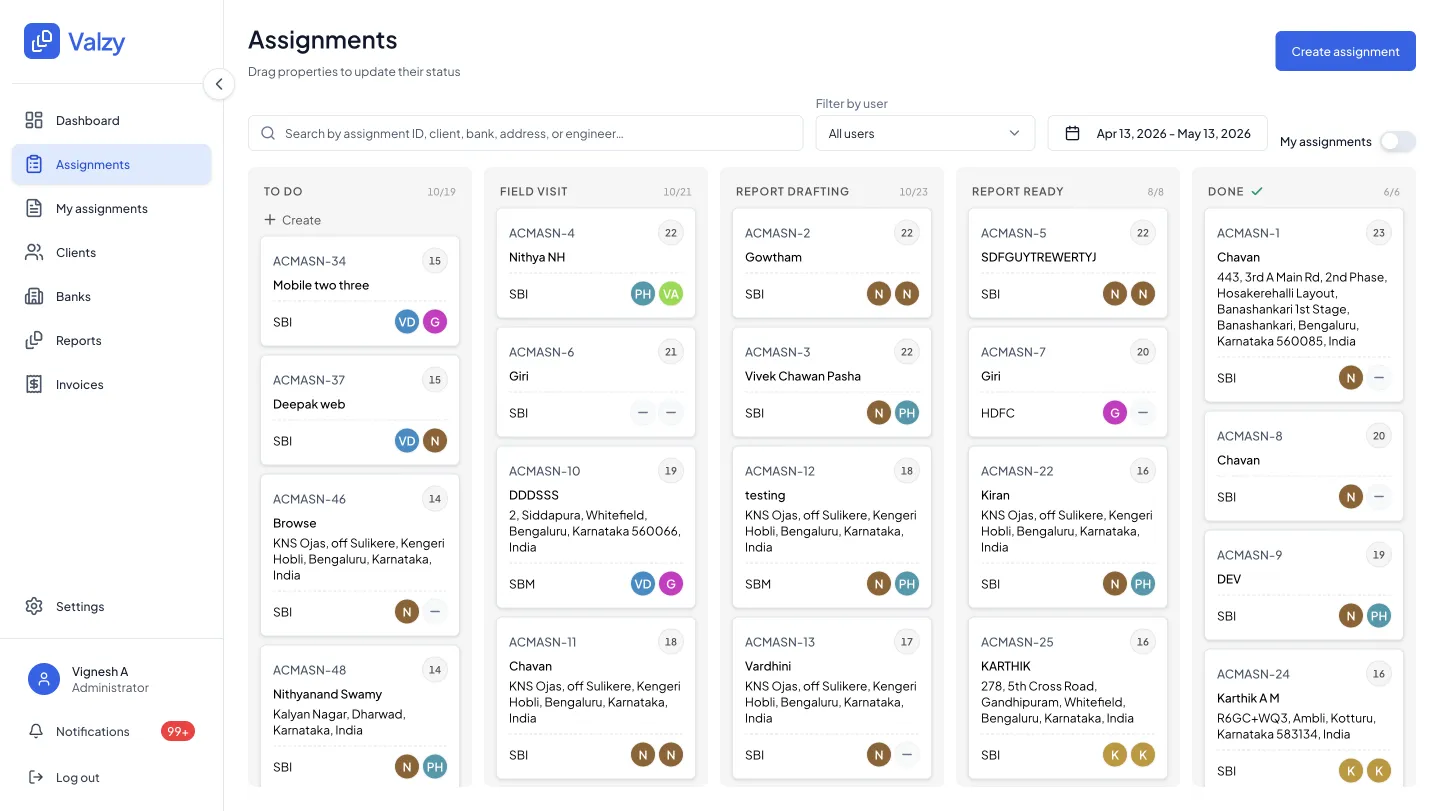Click the Log out icon
Screen dimensions: 1440x811
click(x=36, y=777)
